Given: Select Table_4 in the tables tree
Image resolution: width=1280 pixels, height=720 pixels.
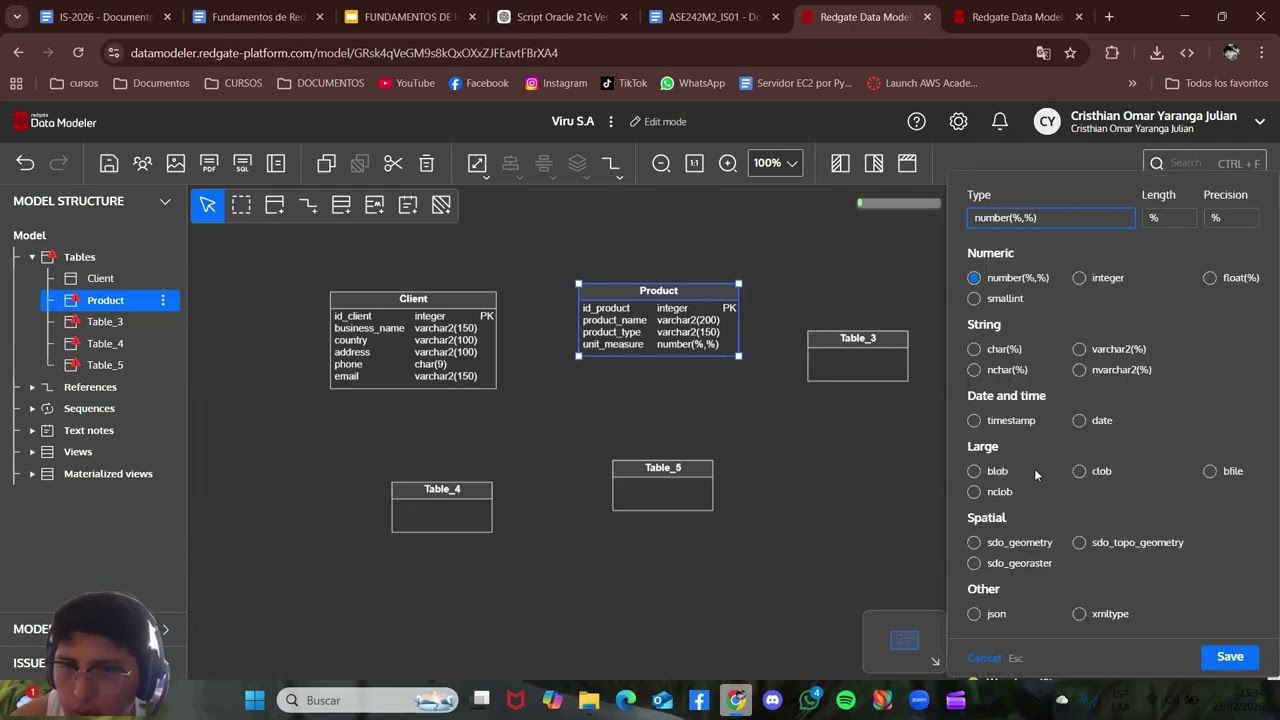Looking at the screenshot, I should pyautogui.click(x=105, y=344).
